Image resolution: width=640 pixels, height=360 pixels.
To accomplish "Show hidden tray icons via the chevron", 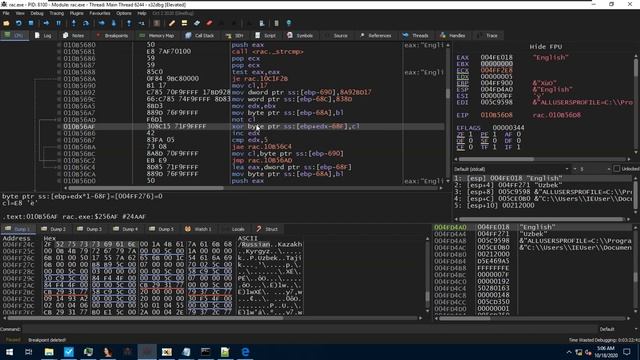I will click(569, 352).
